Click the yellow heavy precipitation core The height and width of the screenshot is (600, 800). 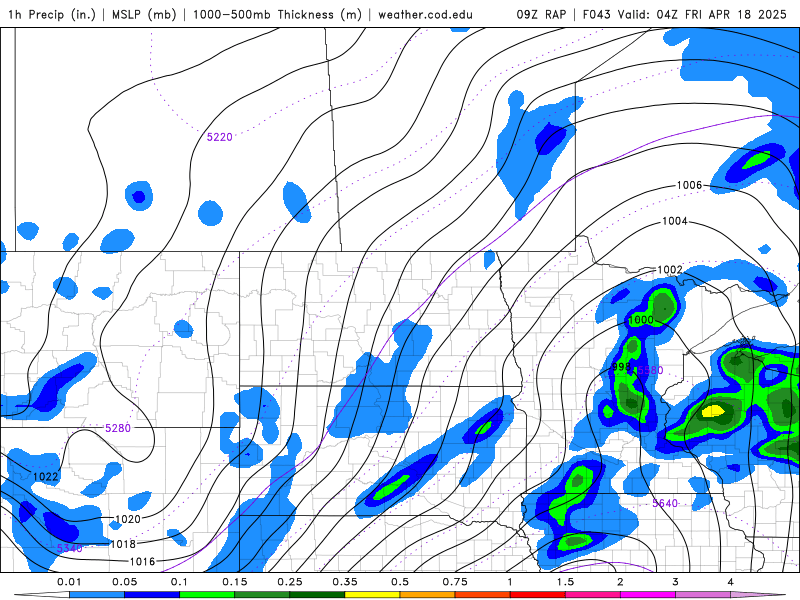click(714, 410)
